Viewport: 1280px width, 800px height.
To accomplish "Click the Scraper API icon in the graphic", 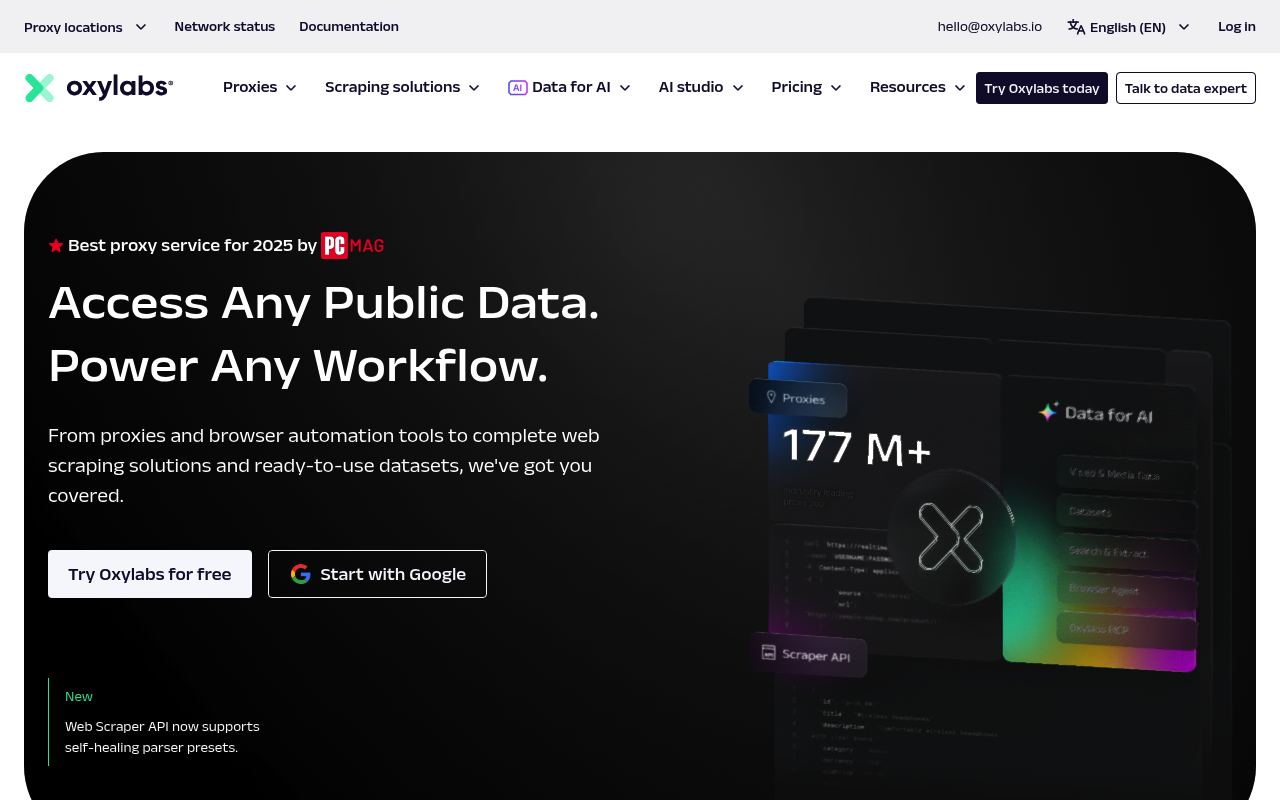I will (x=768, y=653).
